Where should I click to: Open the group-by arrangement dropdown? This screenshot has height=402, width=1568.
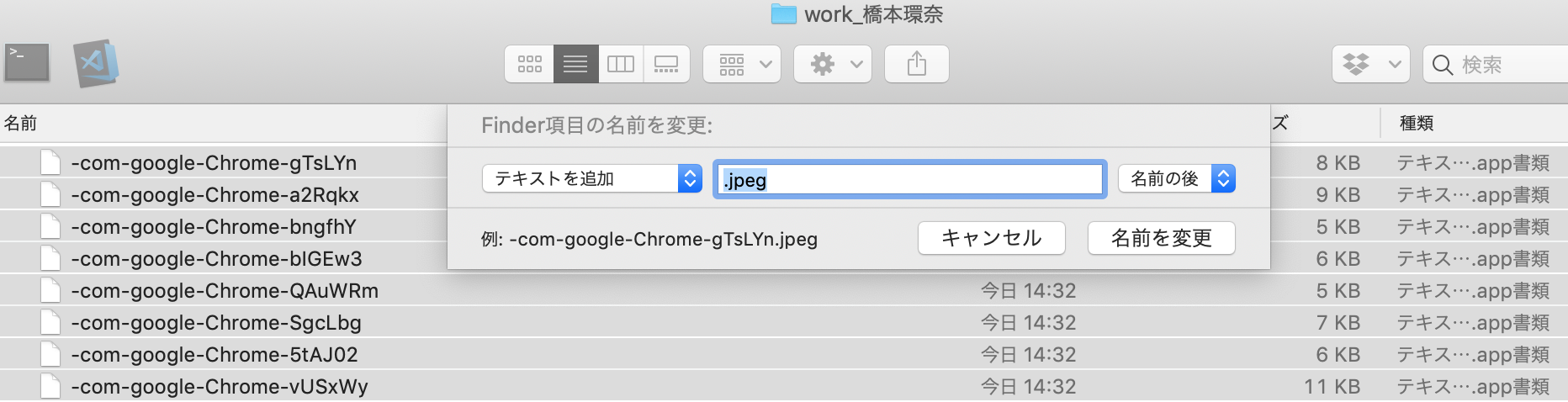coord(741,64)
